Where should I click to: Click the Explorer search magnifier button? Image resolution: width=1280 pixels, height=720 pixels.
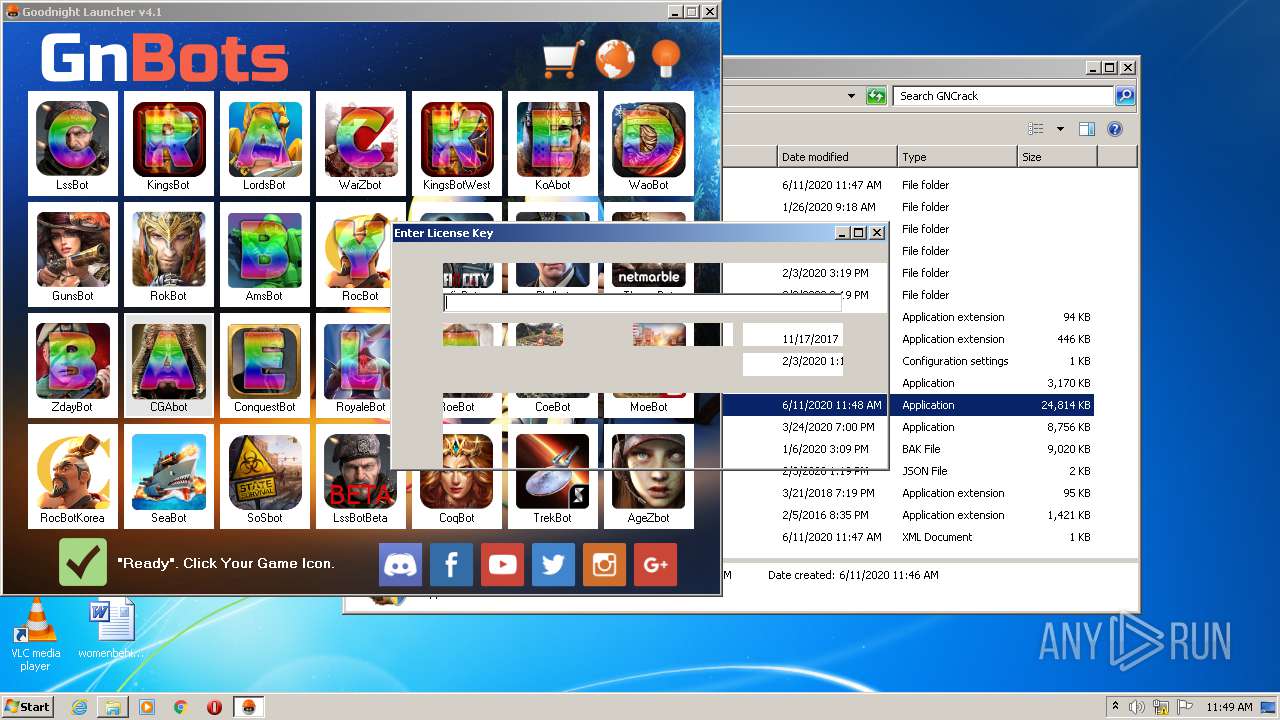tap(1125, 96)
